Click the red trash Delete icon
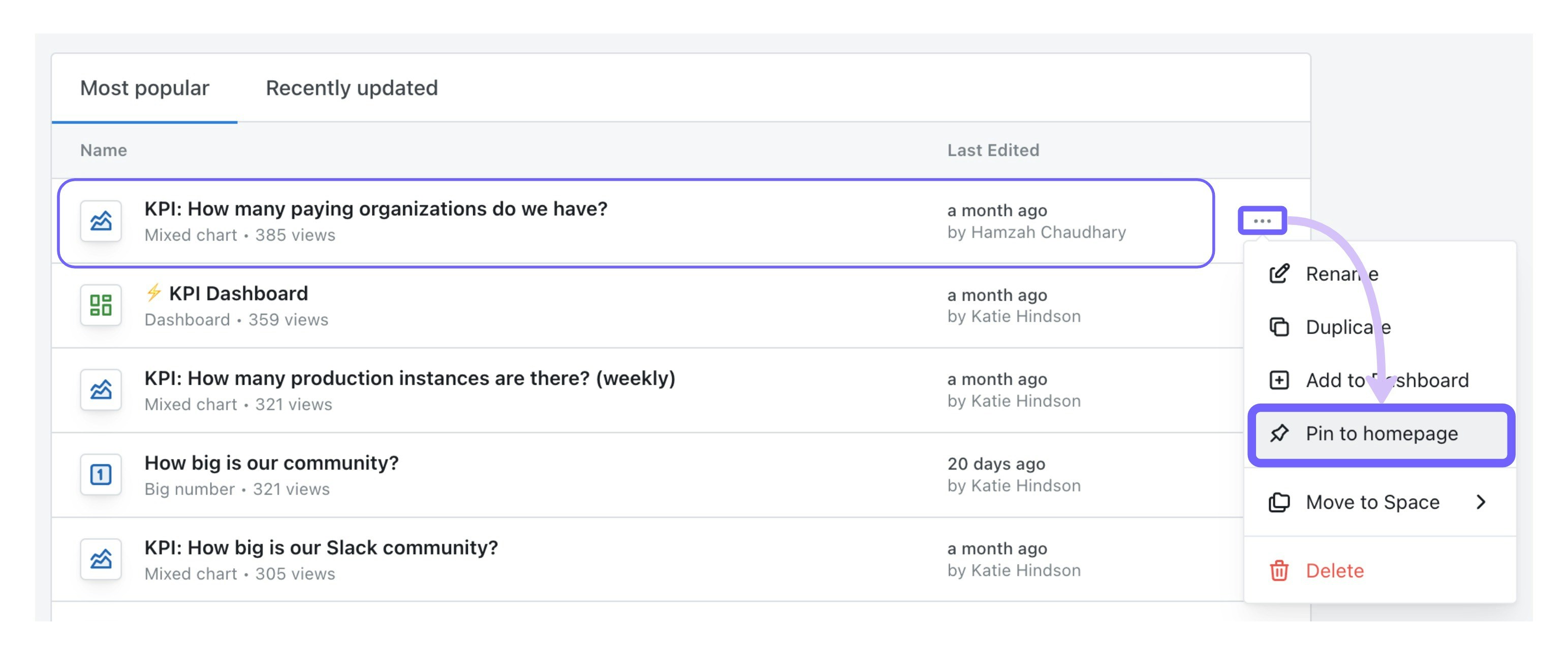This screenshot has width=1568, height=658. click(x=1279, y=571)
